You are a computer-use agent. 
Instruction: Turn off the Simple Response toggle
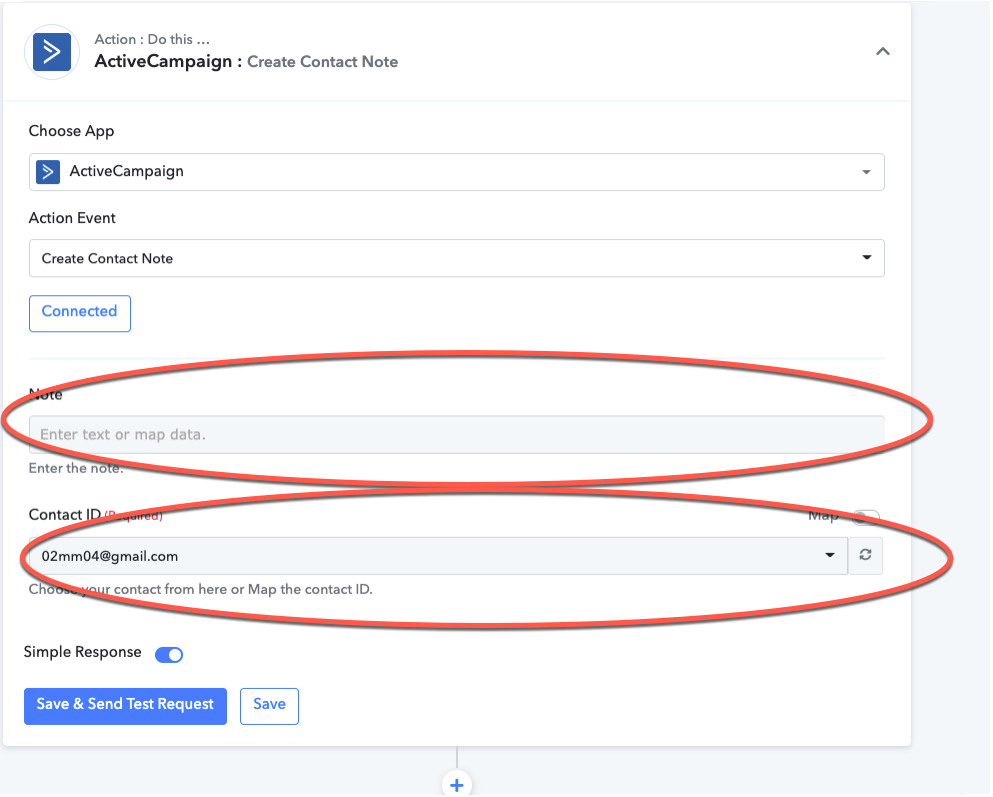169,655
